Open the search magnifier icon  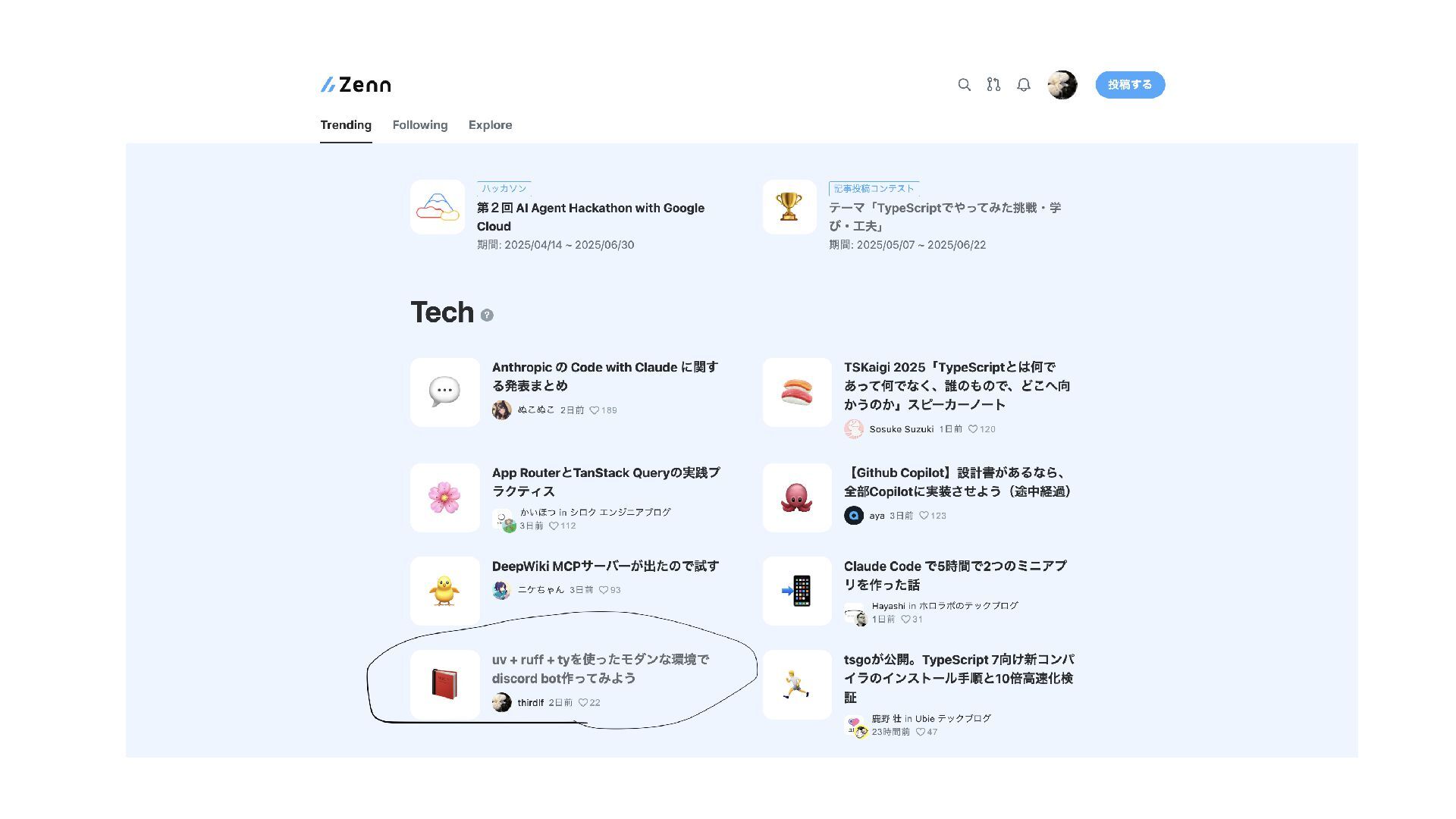[x=964, y=85]
